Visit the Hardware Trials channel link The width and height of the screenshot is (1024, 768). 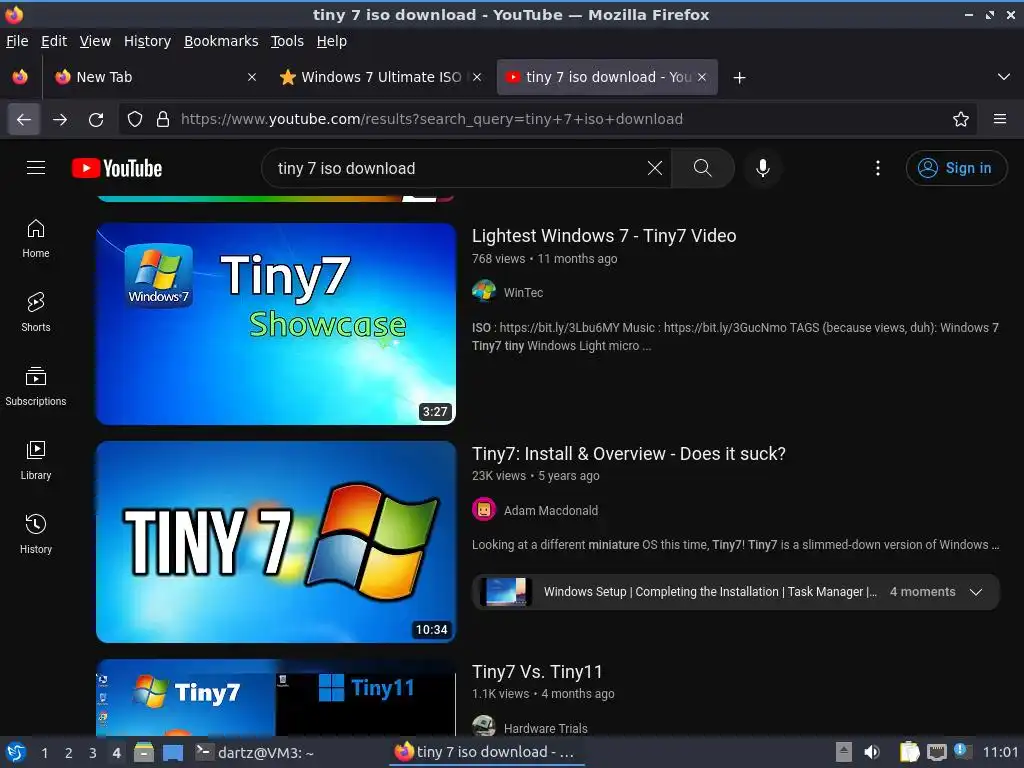click(x=545, y=728)
